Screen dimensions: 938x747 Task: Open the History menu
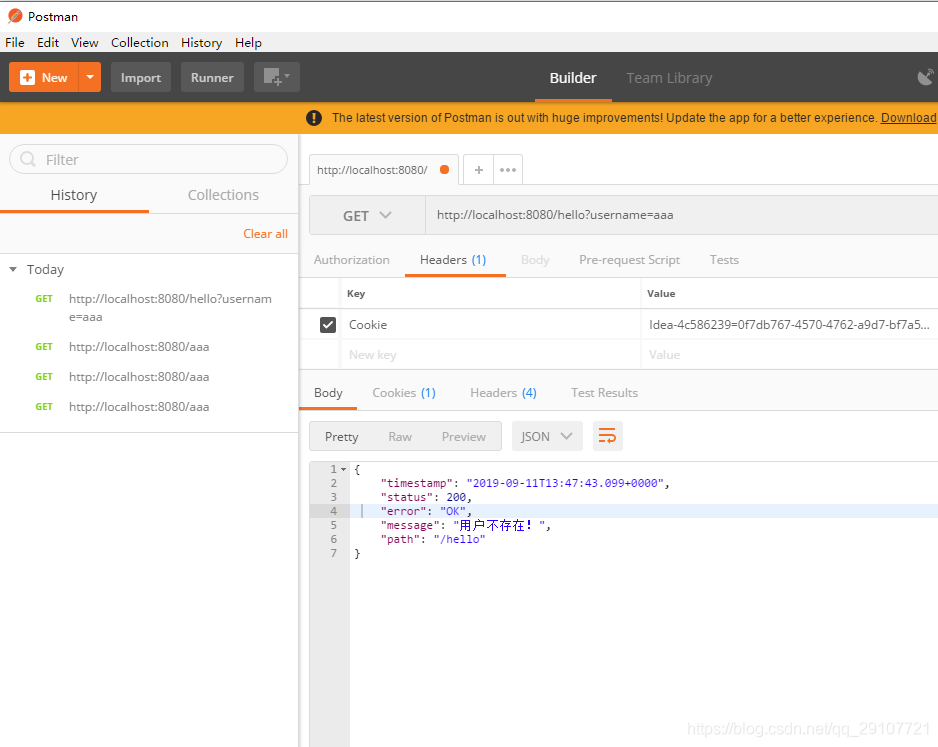click(201, 42)
